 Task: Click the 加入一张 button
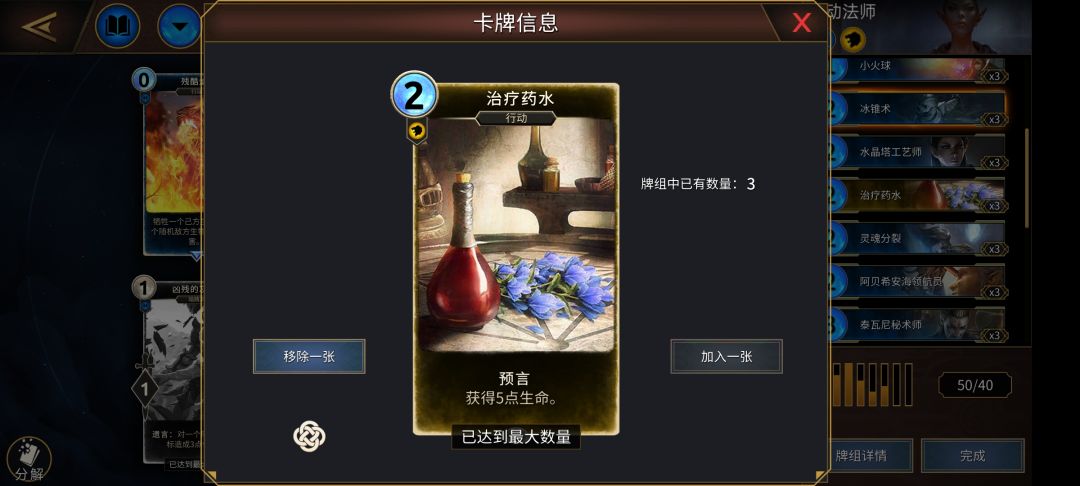tap(726, 357)
